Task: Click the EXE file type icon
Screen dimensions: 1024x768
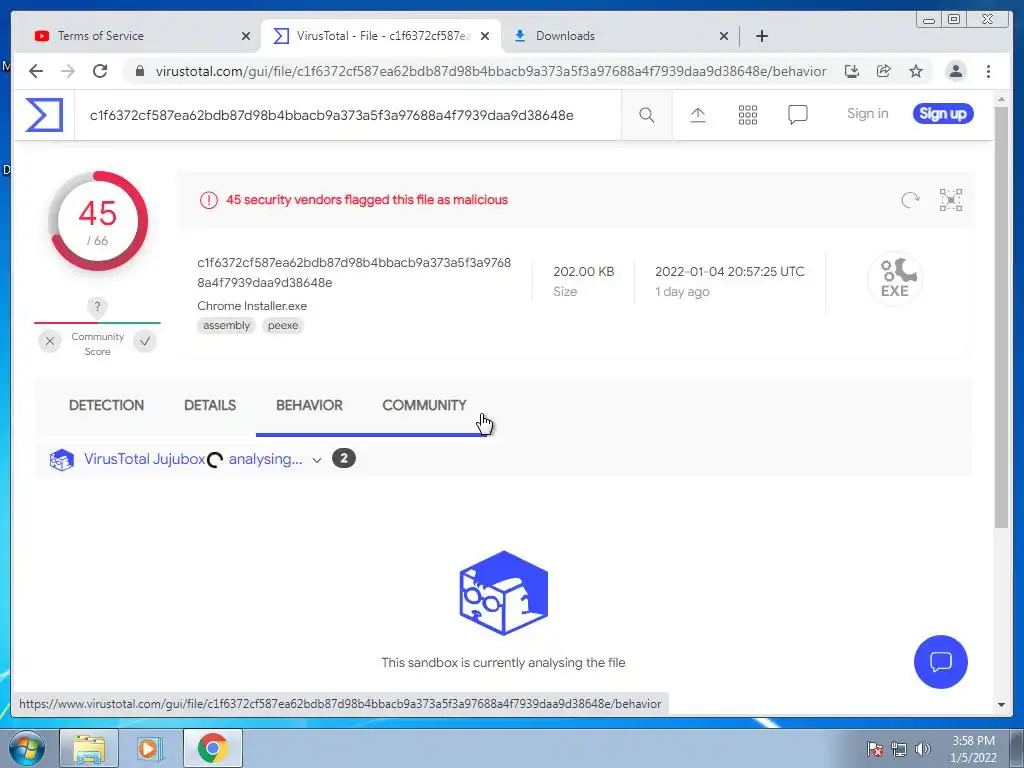Action: [x=895, y=279]
